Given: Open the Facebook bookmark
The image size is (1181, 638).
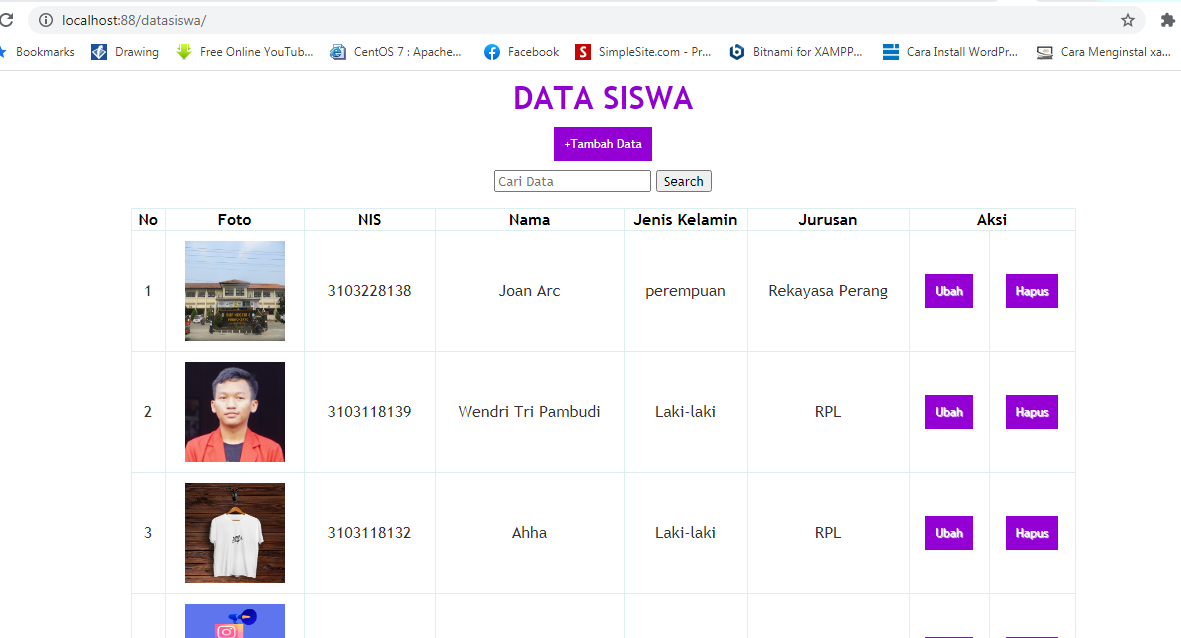Looking at the screenshot, I should coord(522,52).
